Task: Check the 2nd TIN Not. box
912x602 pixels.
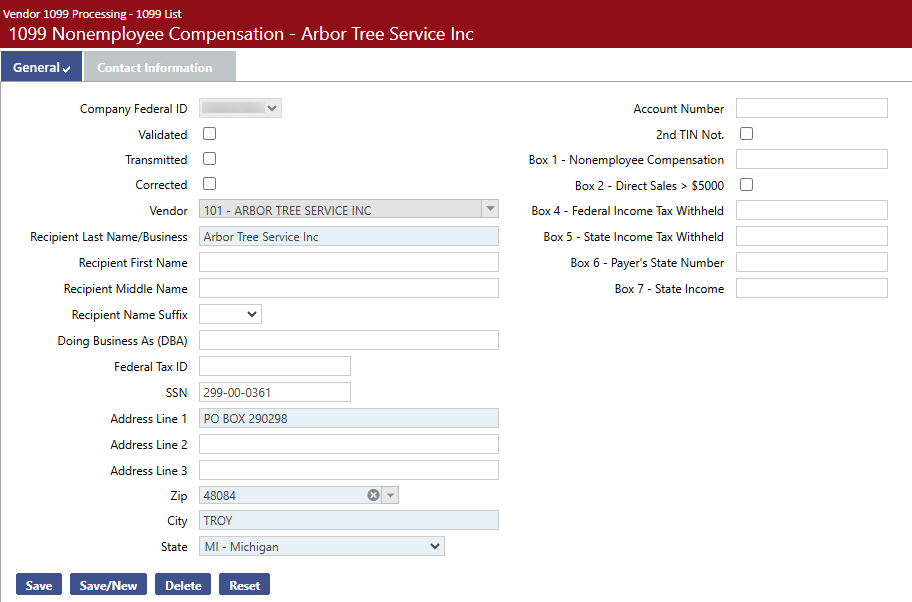Action: pyautogui.click(x=746, y=134)
